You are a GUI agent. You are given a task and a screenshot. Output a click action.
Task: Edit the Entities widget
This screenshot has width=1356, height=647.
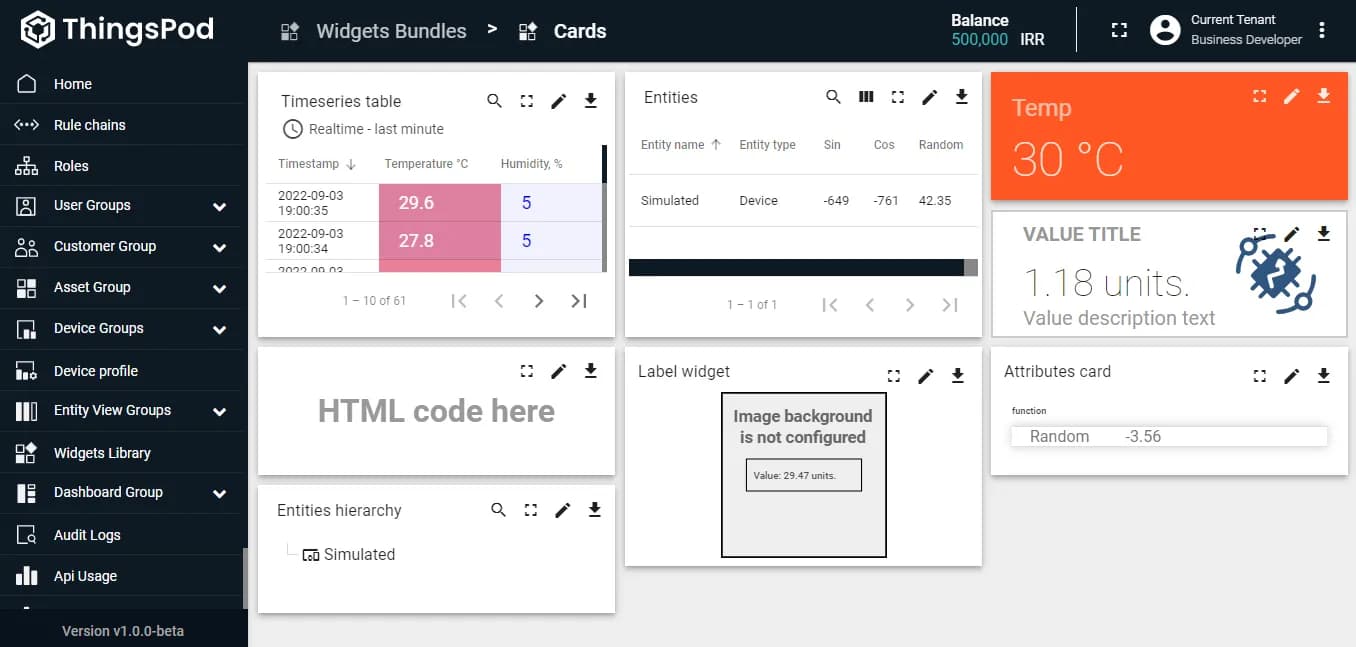coord(929,97)
